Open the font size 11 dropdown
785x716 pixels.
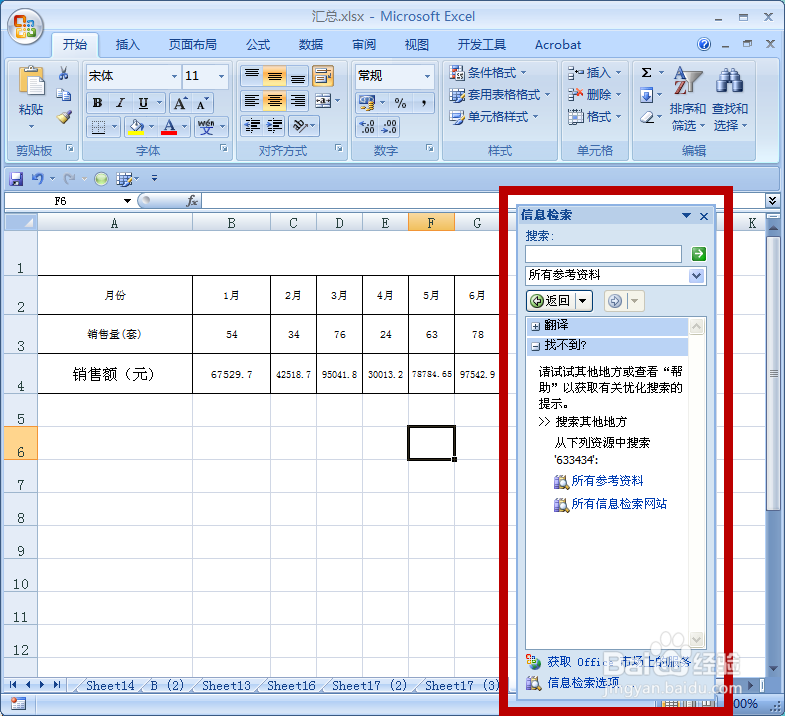point(221,76)
